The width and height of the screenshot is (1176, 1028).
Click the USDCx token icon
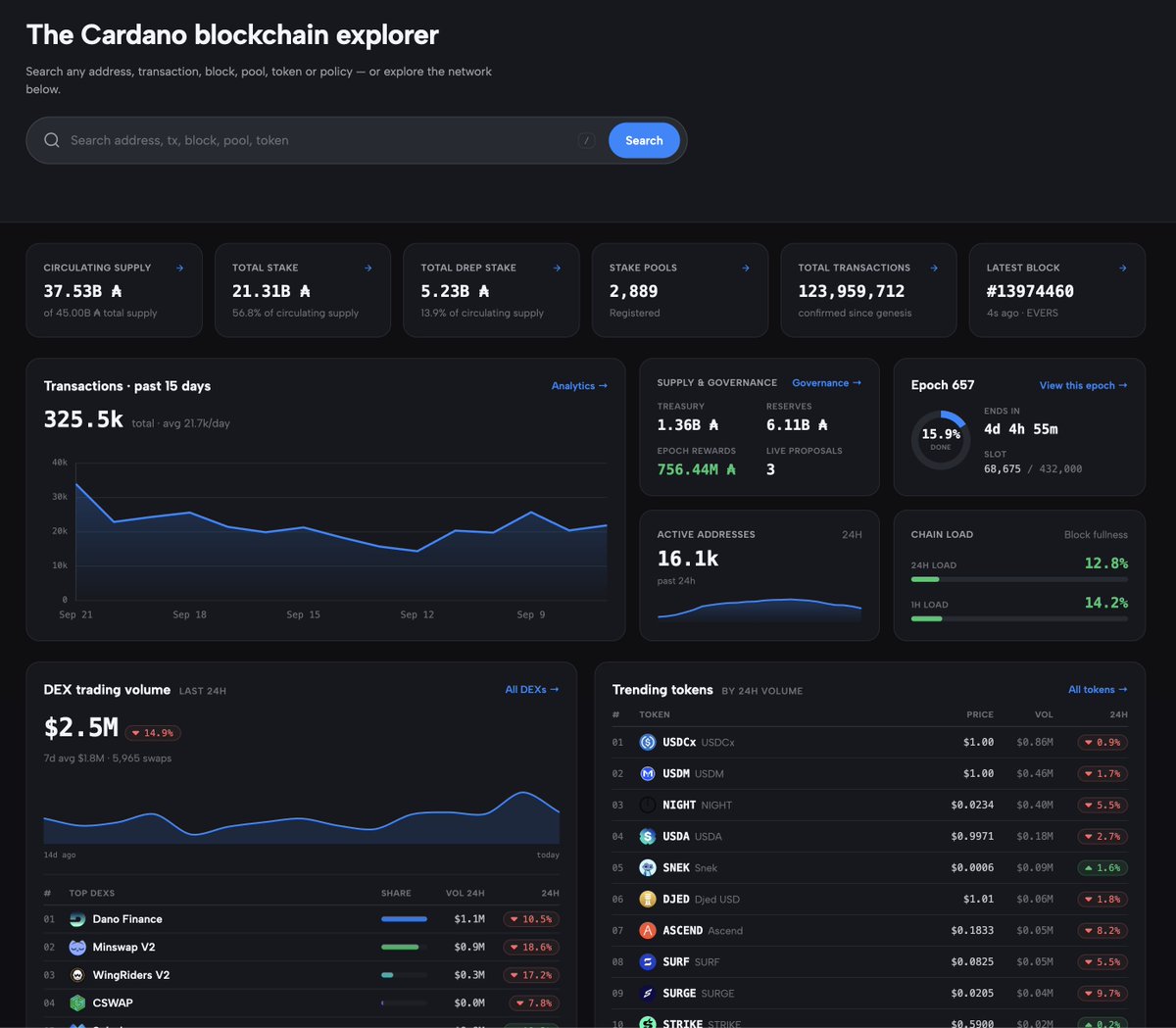point(648,743)
